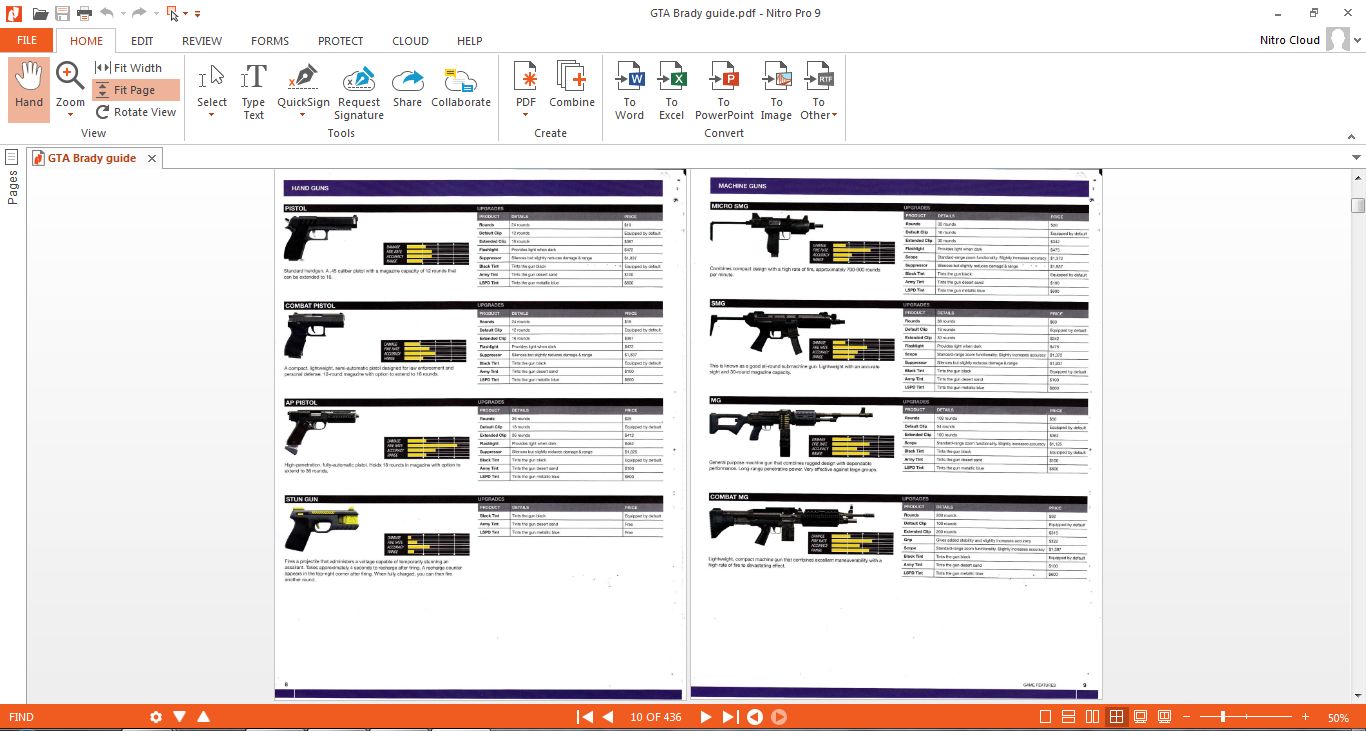The height and width of the screenshot is (731, 1366).
Task: Zoom in with the plus button
Action: click(1305, 717)
